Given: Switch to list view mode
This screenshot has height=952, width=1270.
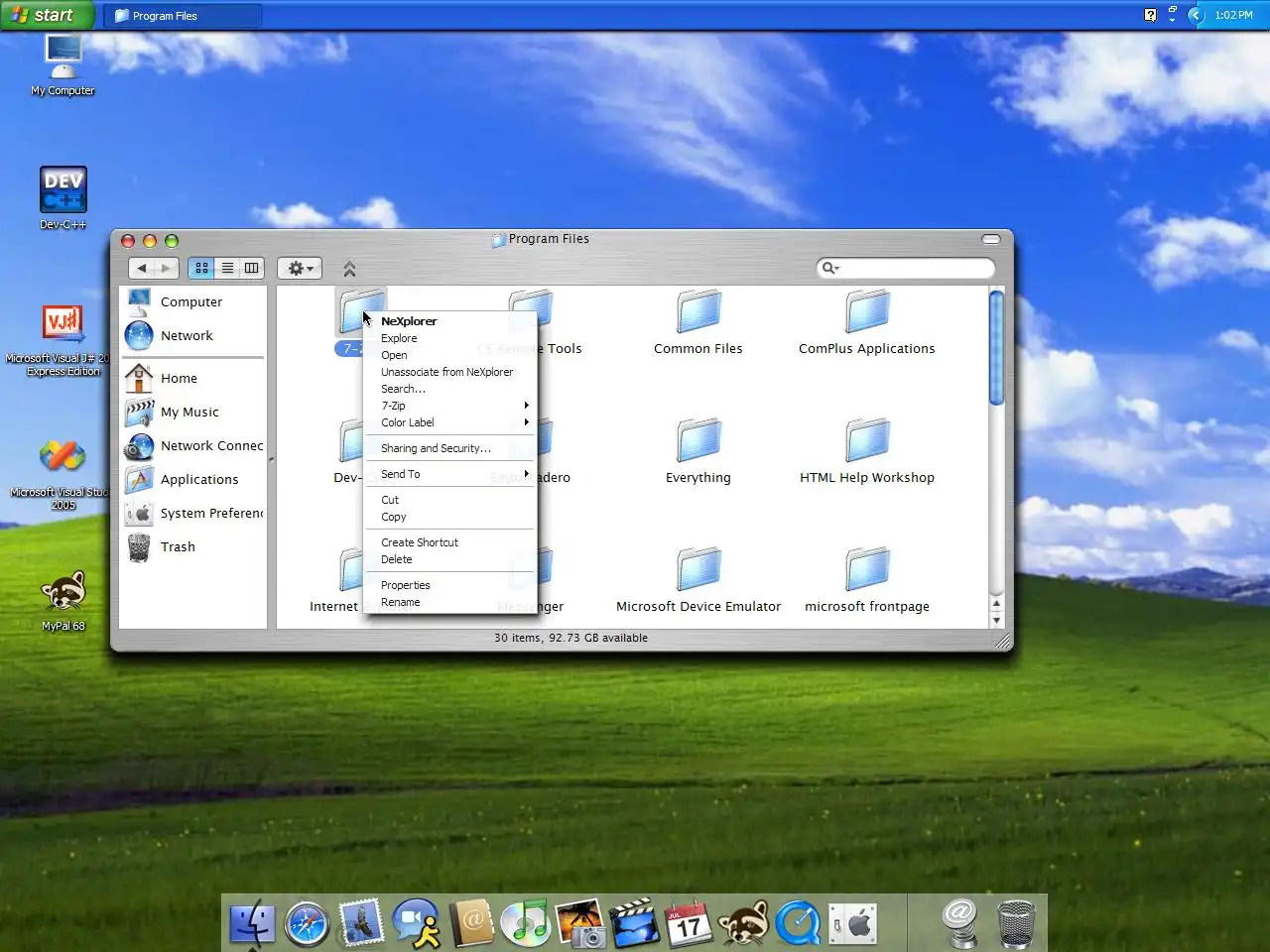Looking at the screenshot, I should click(x=227, y=268).
